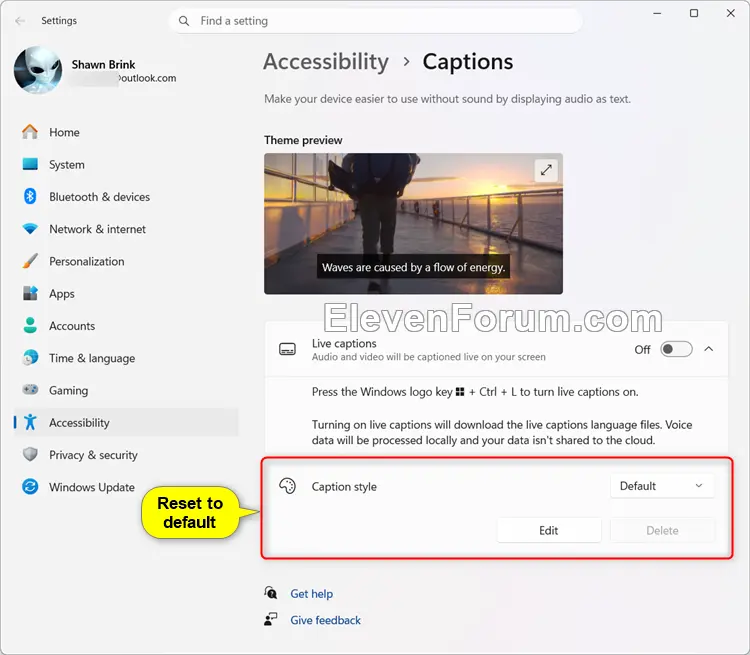Open Personalization settings page
Viewport: 750px width, 655px height.
(126, 261)
